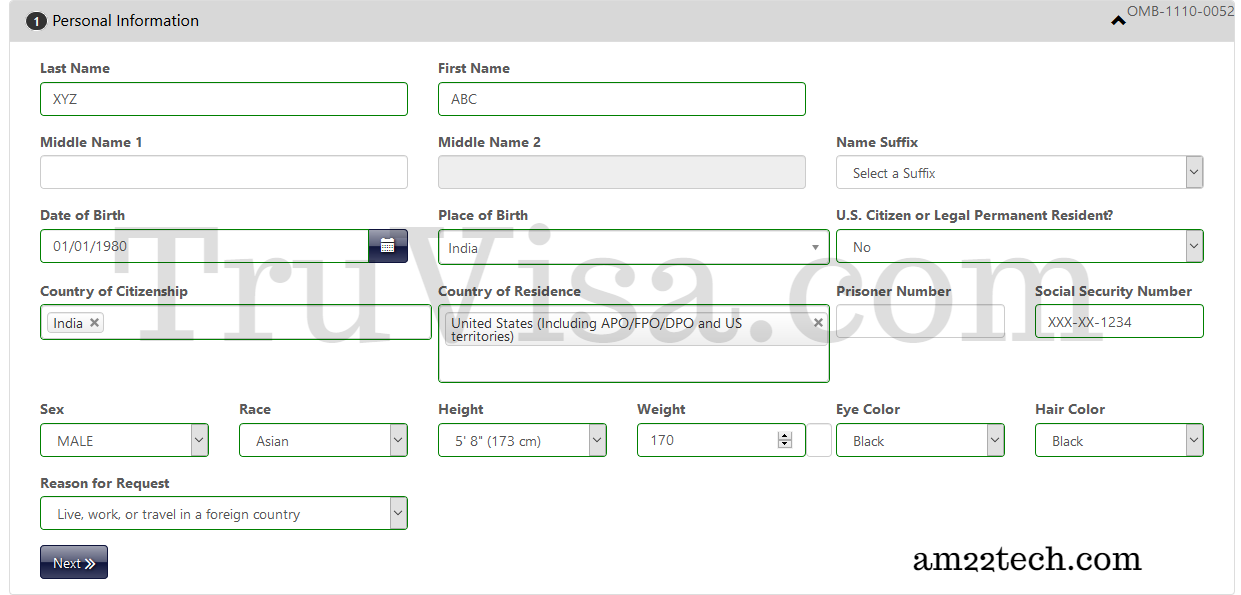Open the Eye Color dropdown
Image resolution: width=1241 pixels, height=595 pixels.
[920, 441]
